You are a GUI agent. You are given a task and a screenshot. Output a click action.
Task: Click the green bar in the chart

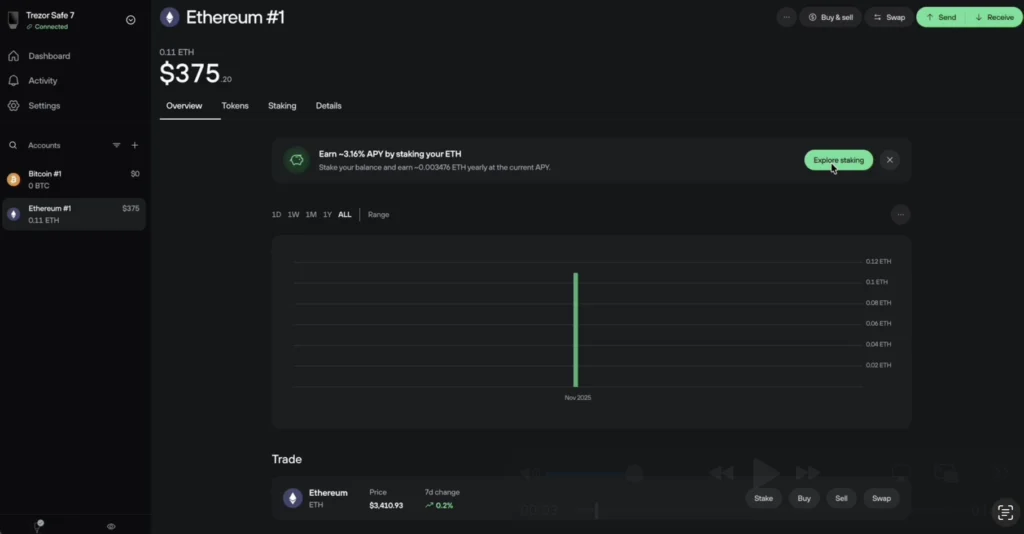[576, 329]
